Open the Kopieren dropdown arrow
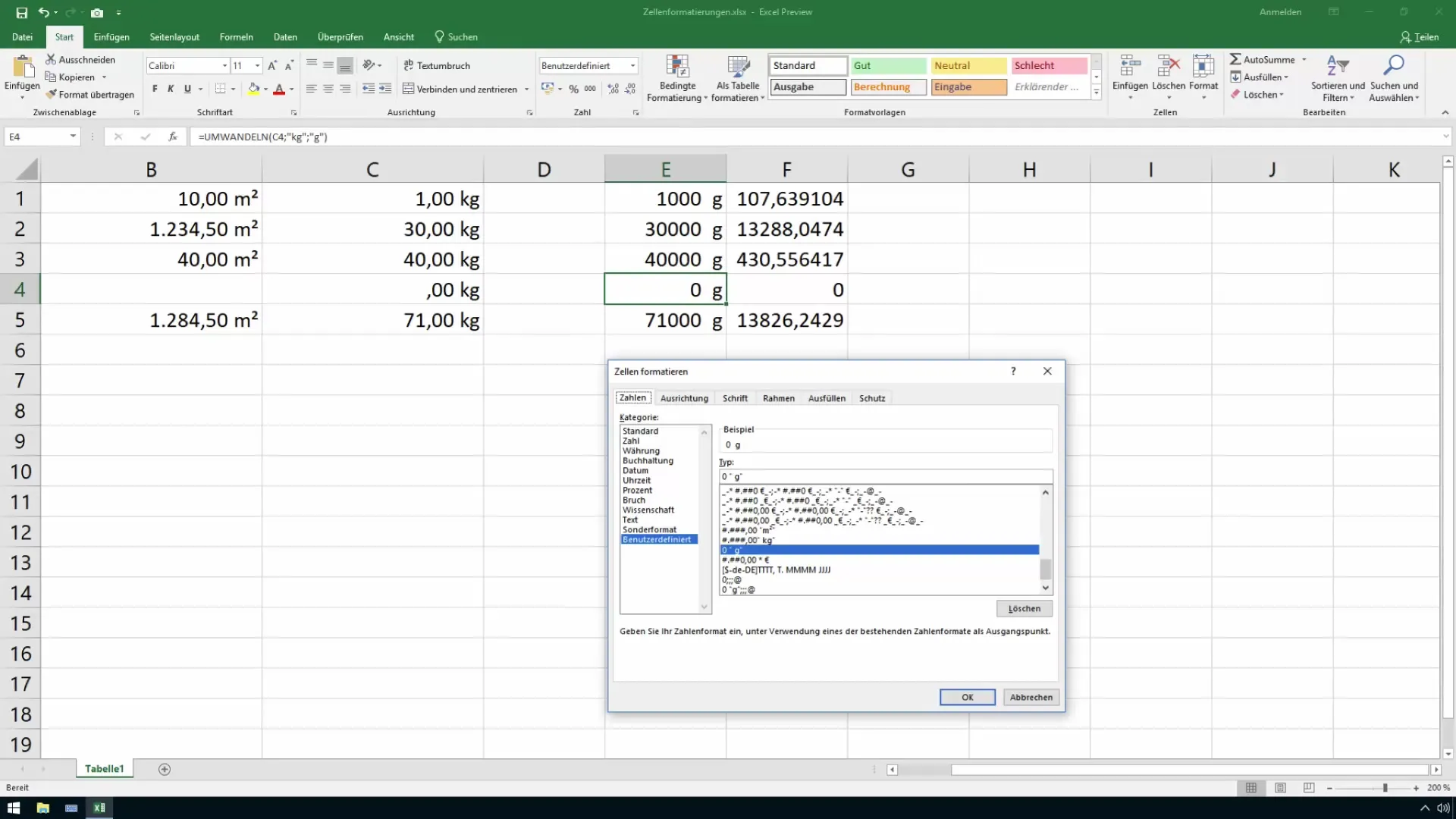 (x=104, y=77)
